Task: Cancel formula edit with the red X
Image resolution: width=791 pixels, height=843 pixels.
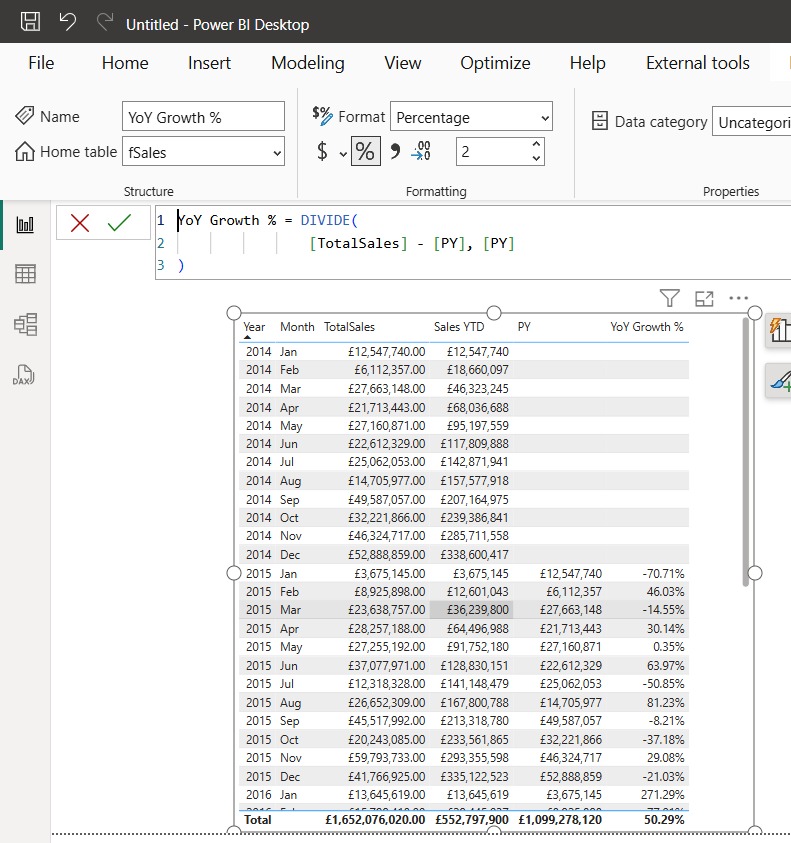Action: click(x=80, y=223)
